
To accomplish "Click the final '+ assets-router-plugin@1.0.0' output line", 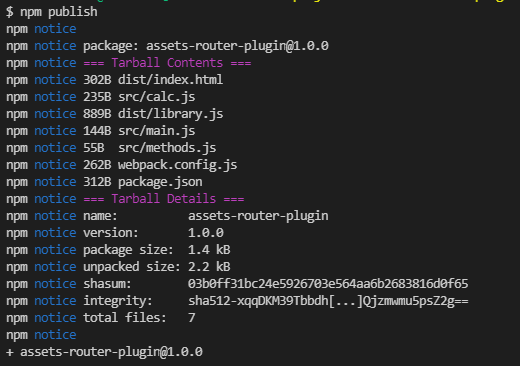I will [x=104, y=352].
